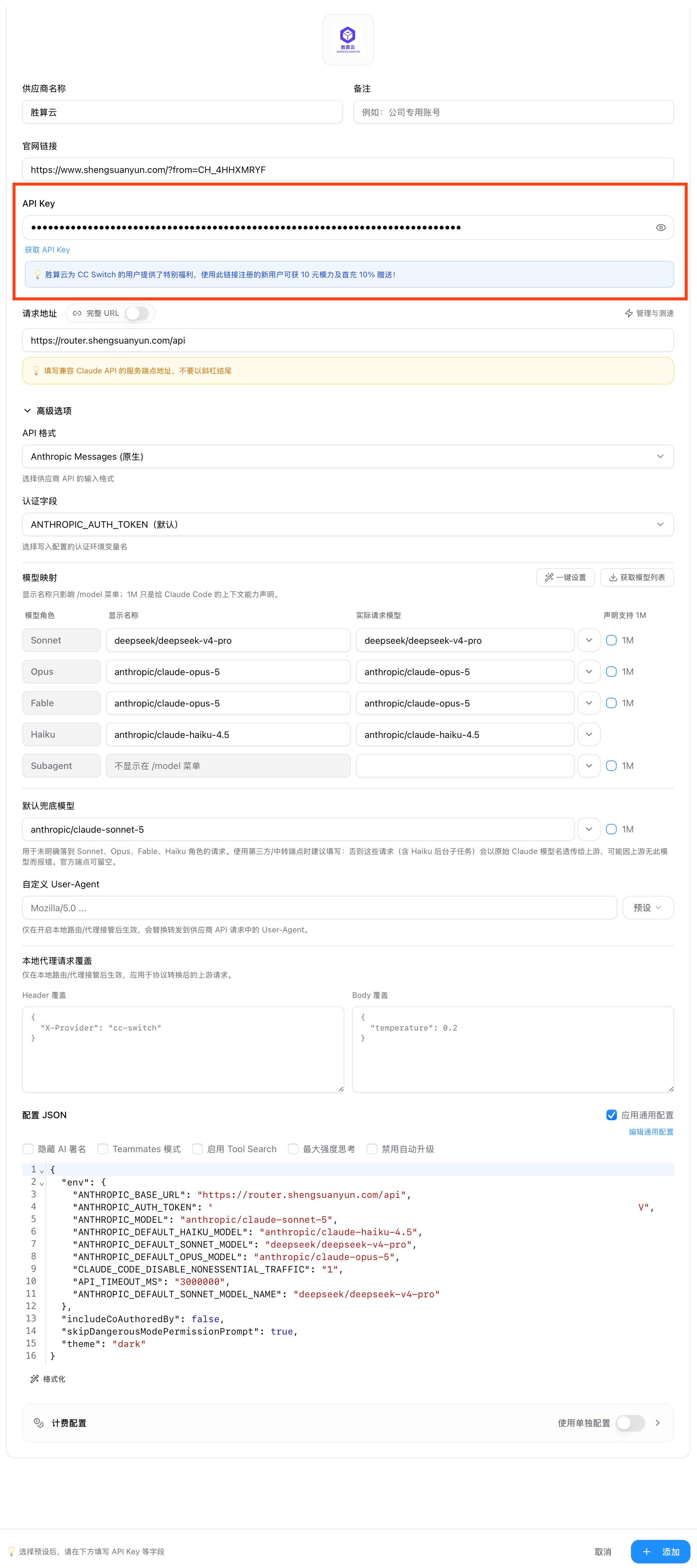Open model dropdown for Opus row

(589, 672)
